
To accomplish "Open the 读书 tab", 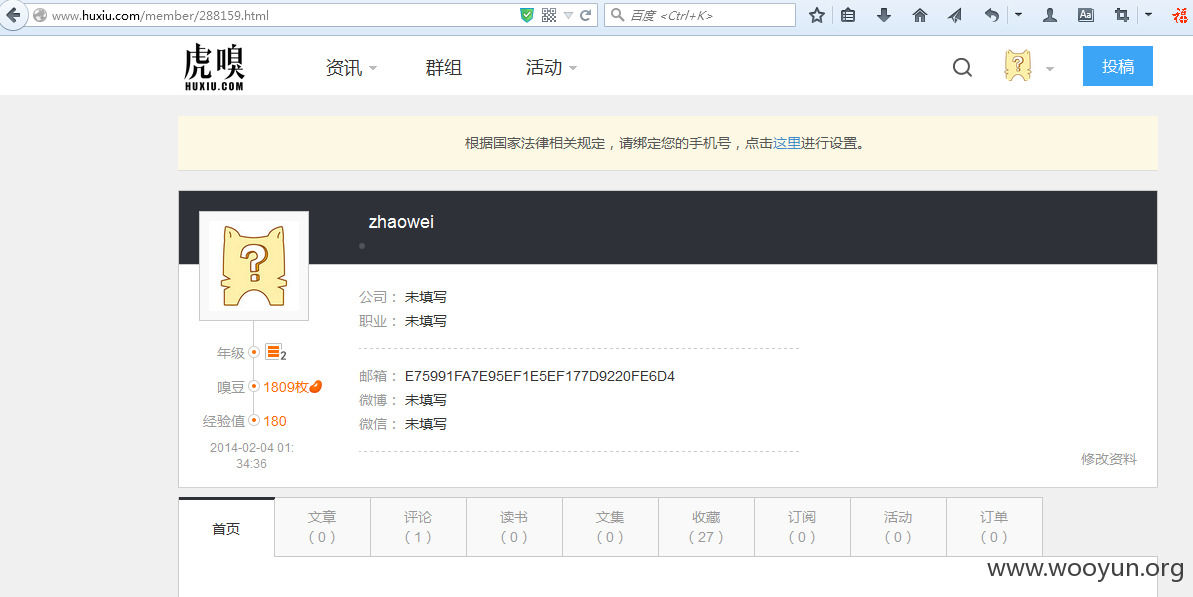I will click(514, 527).
